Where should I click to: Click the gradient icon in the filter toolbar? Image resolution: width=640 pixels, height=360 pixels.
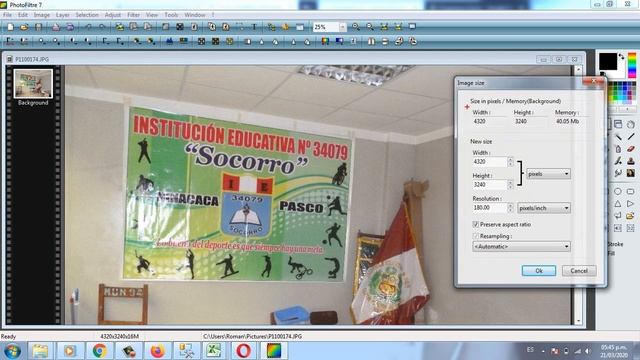339,41
